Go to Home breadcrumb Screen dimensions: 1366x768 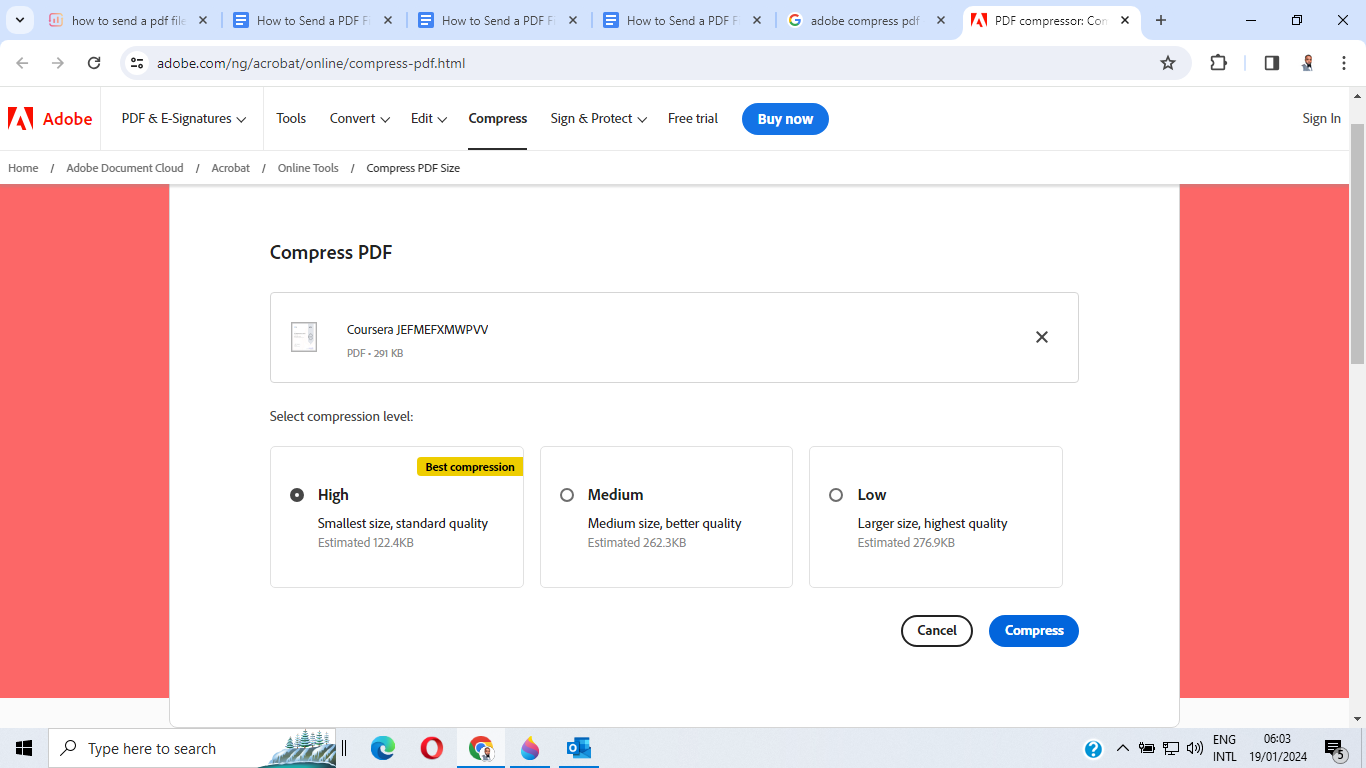point(23,168)
